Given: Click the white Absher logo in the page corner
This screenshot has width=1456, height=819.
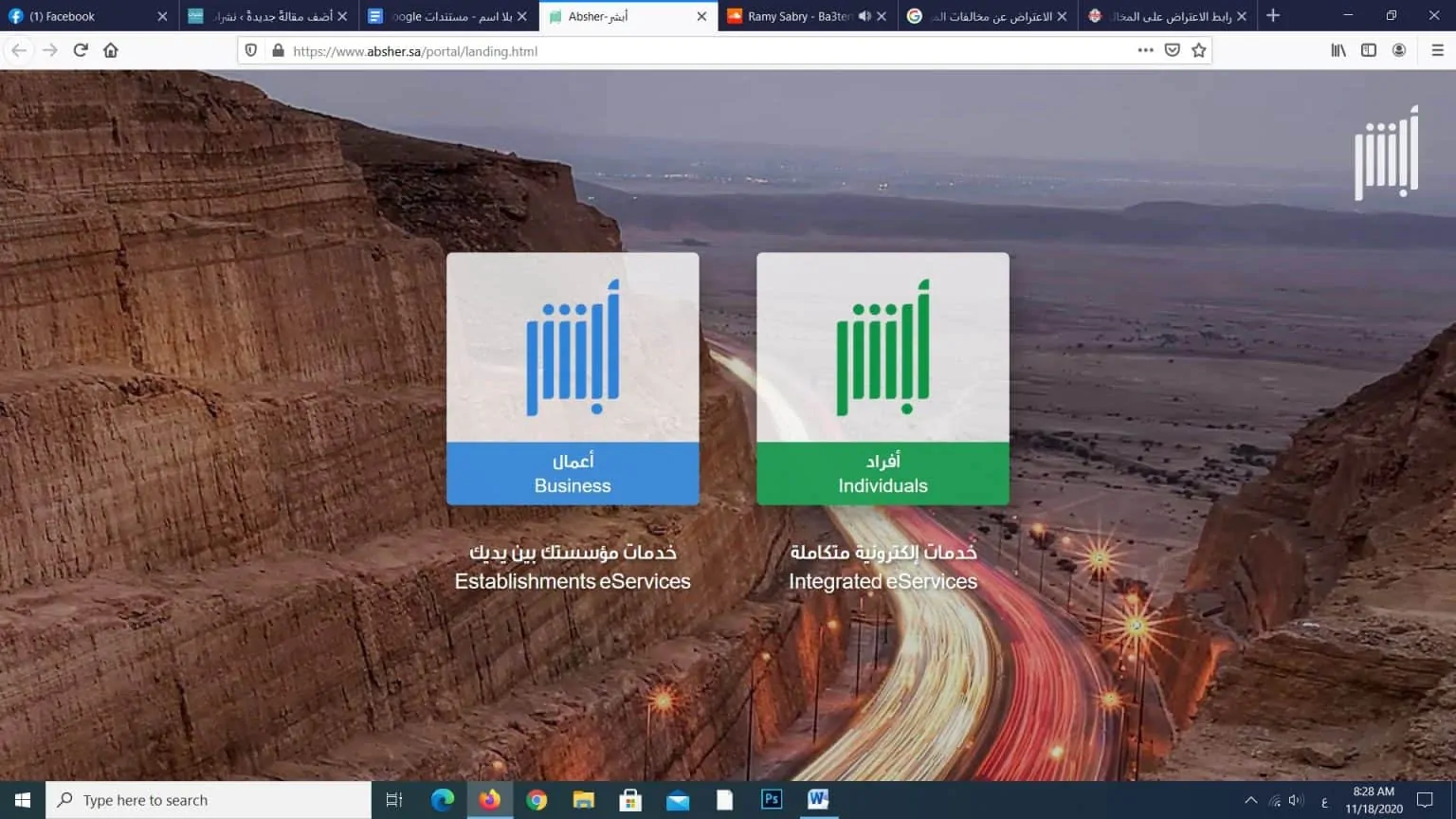Looking at the screenshot, I should [1387, 153].
